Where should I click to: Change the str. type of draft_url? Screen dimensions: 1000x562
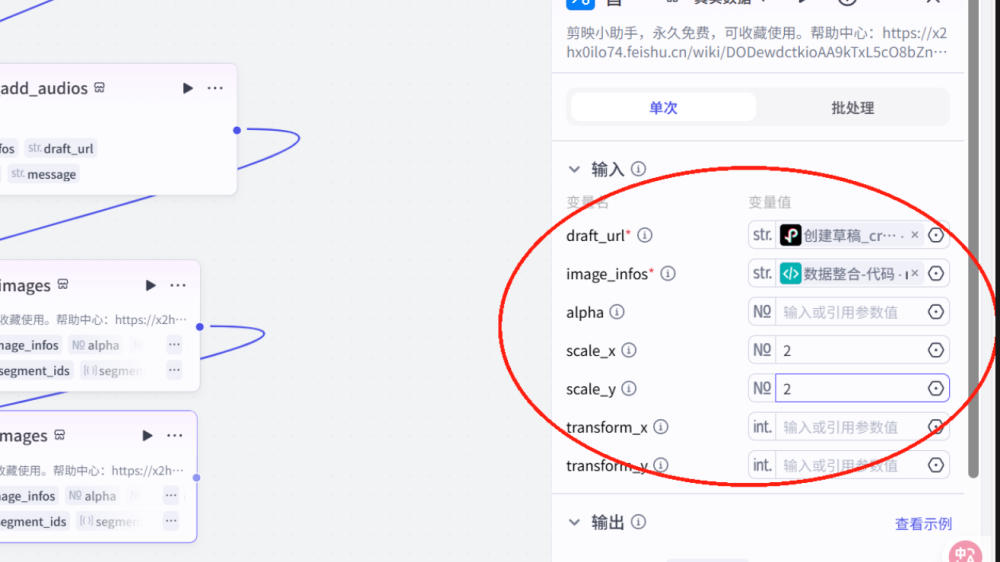coord(762,235)
